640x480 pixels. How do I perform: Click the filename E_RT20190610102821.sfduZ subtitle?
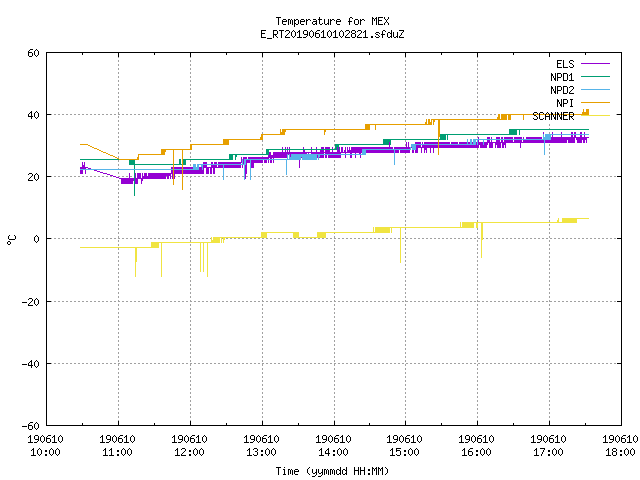[332, 34]
